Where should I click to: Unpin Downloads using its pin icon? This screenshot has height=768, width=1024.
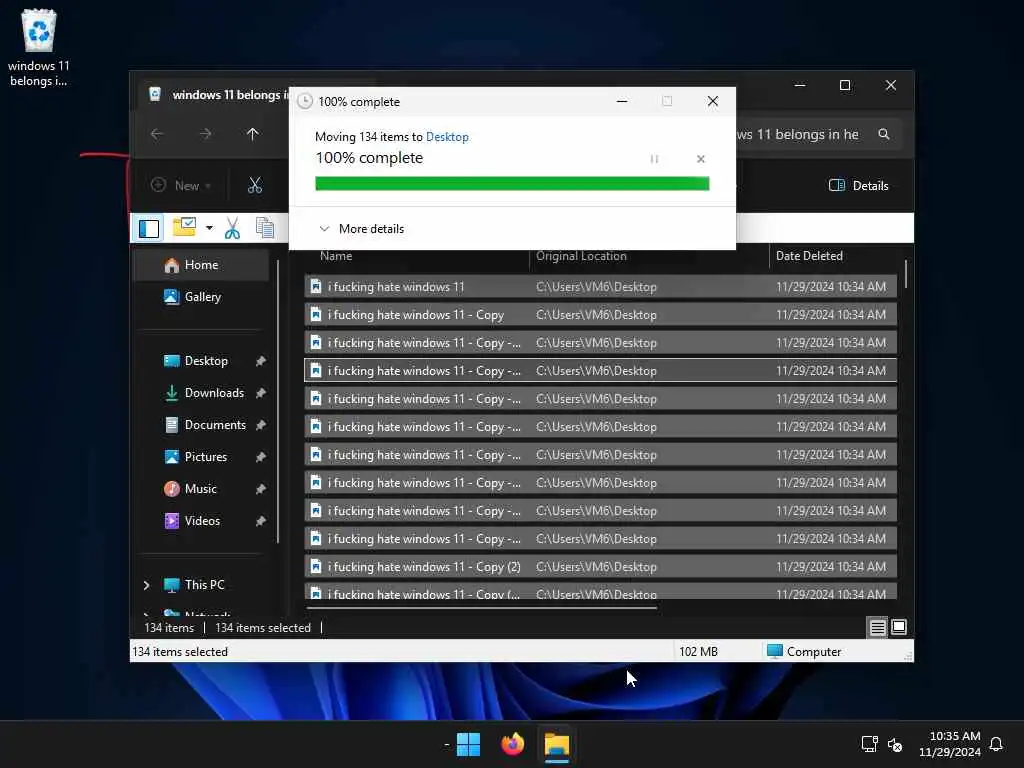261,393
